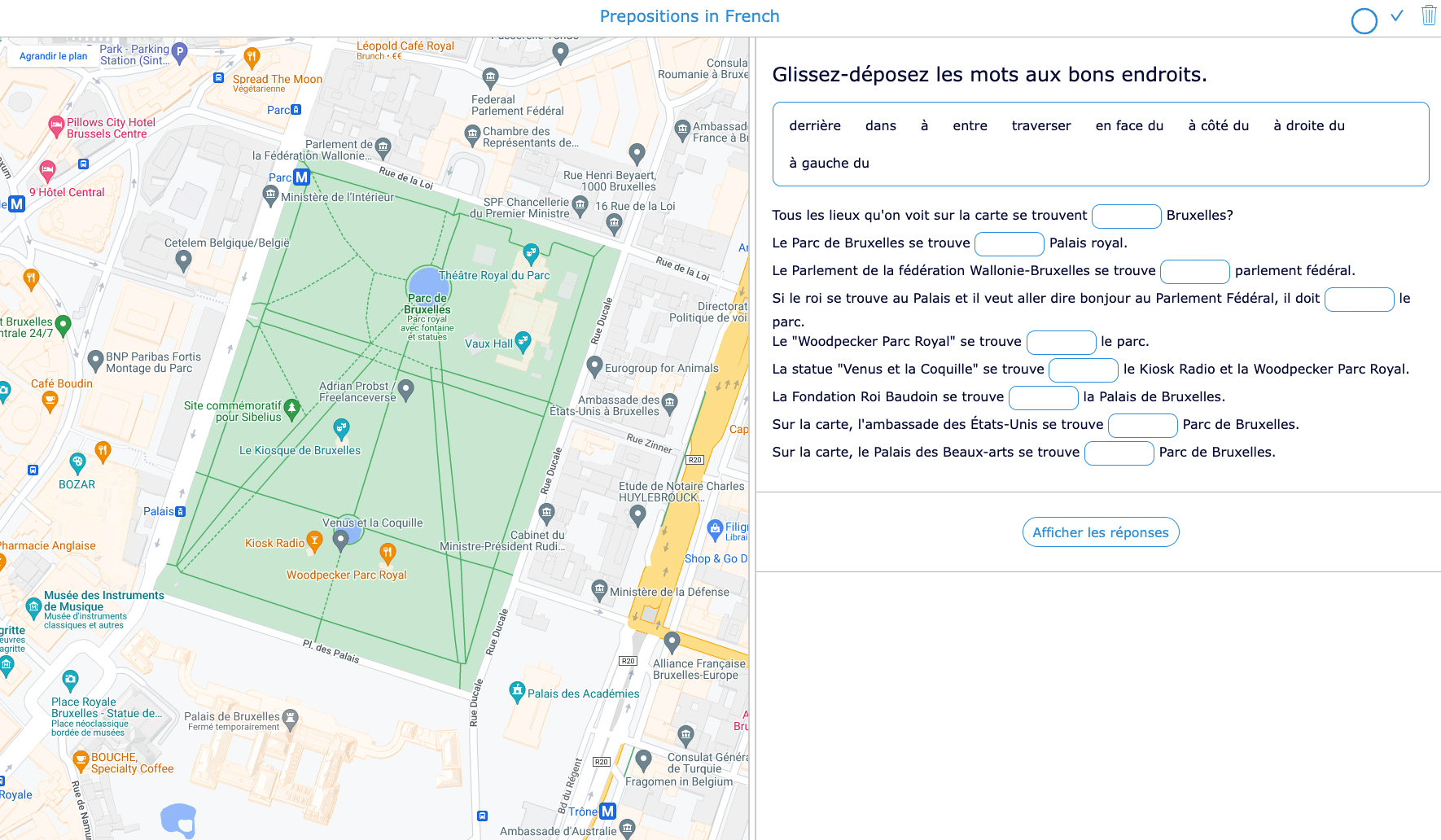
Task: Click the blank before 'le parc.'
Action: tap(1062, 343)
